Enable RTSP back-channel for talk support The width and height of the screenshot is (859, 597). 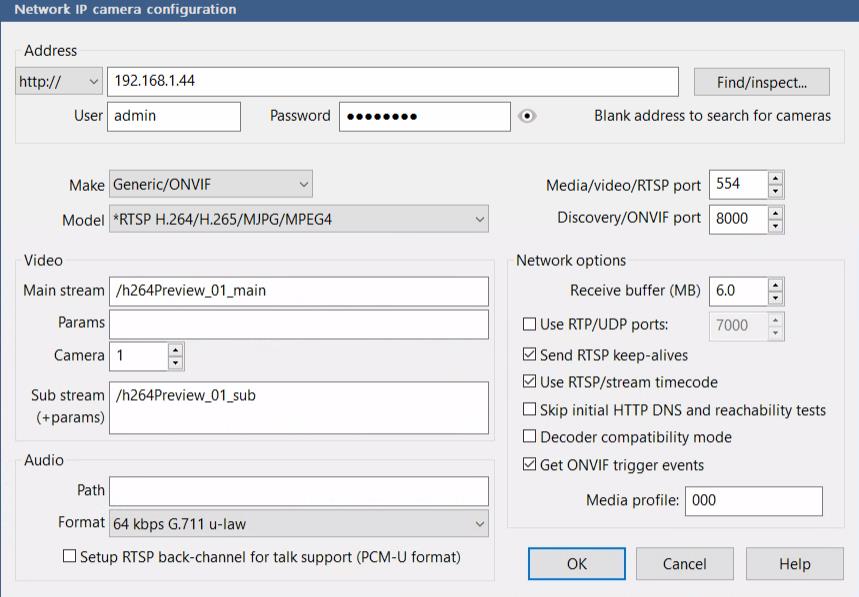click(x=70, y=556)
